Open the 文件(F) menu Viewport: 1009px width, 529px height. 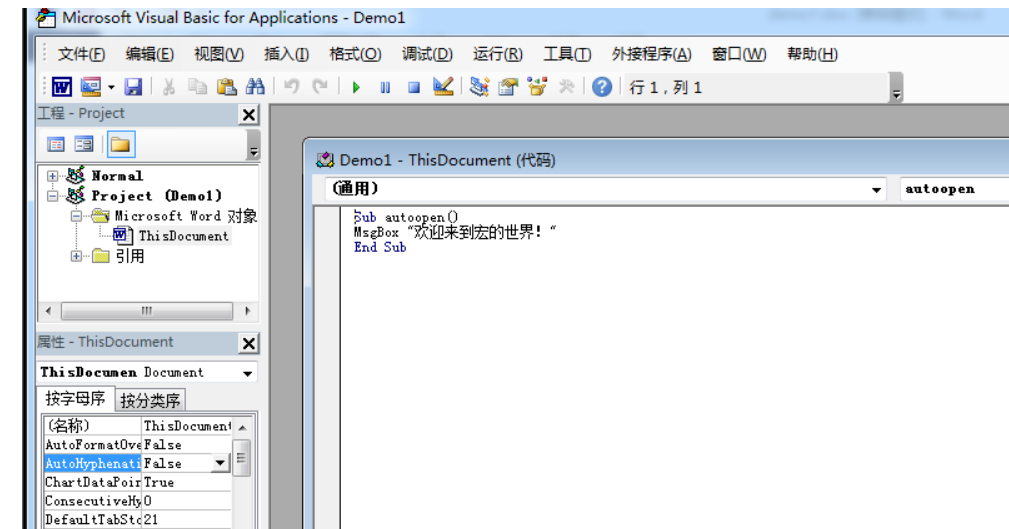point(81,54)
